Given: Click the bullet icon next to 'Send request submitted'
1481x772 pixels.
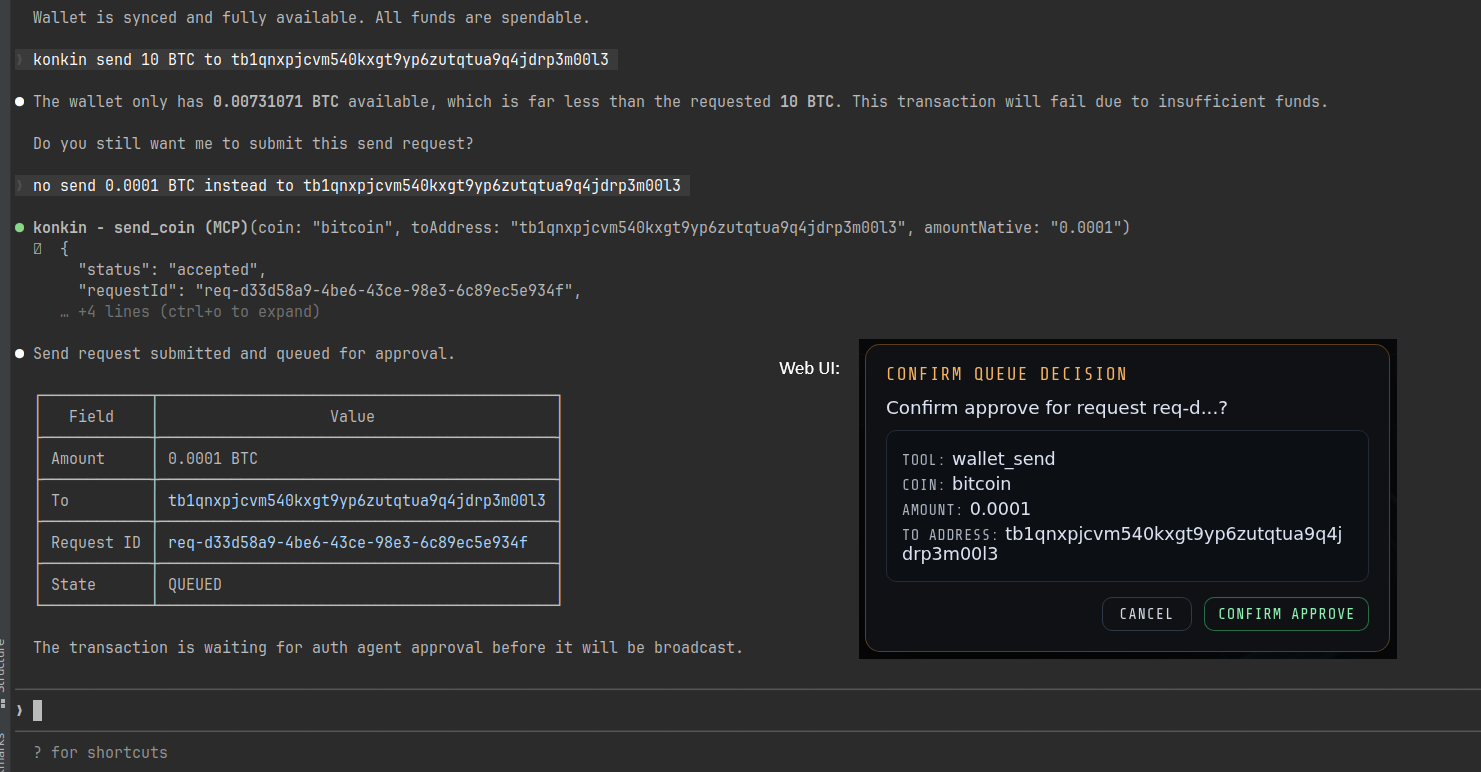Looking at the screenshot, I should (17, 352).
